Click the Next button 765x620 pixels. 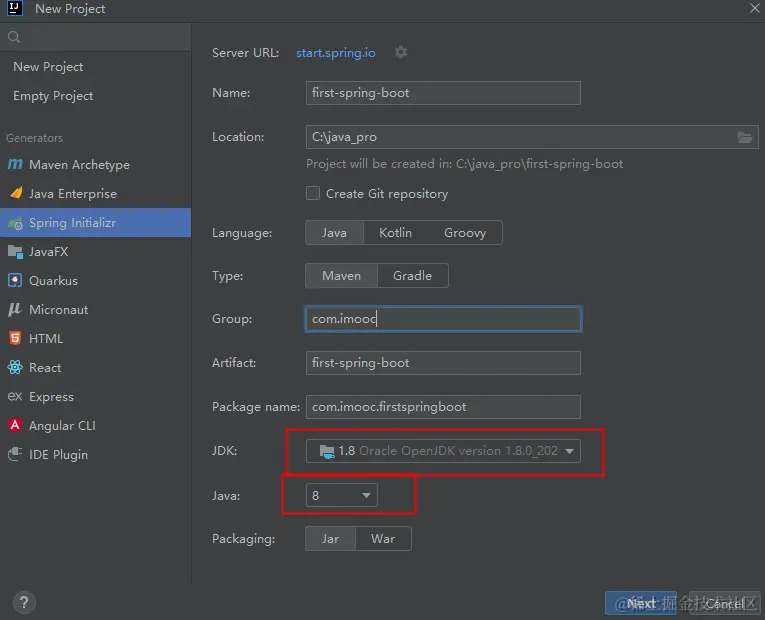pos(640,603)
